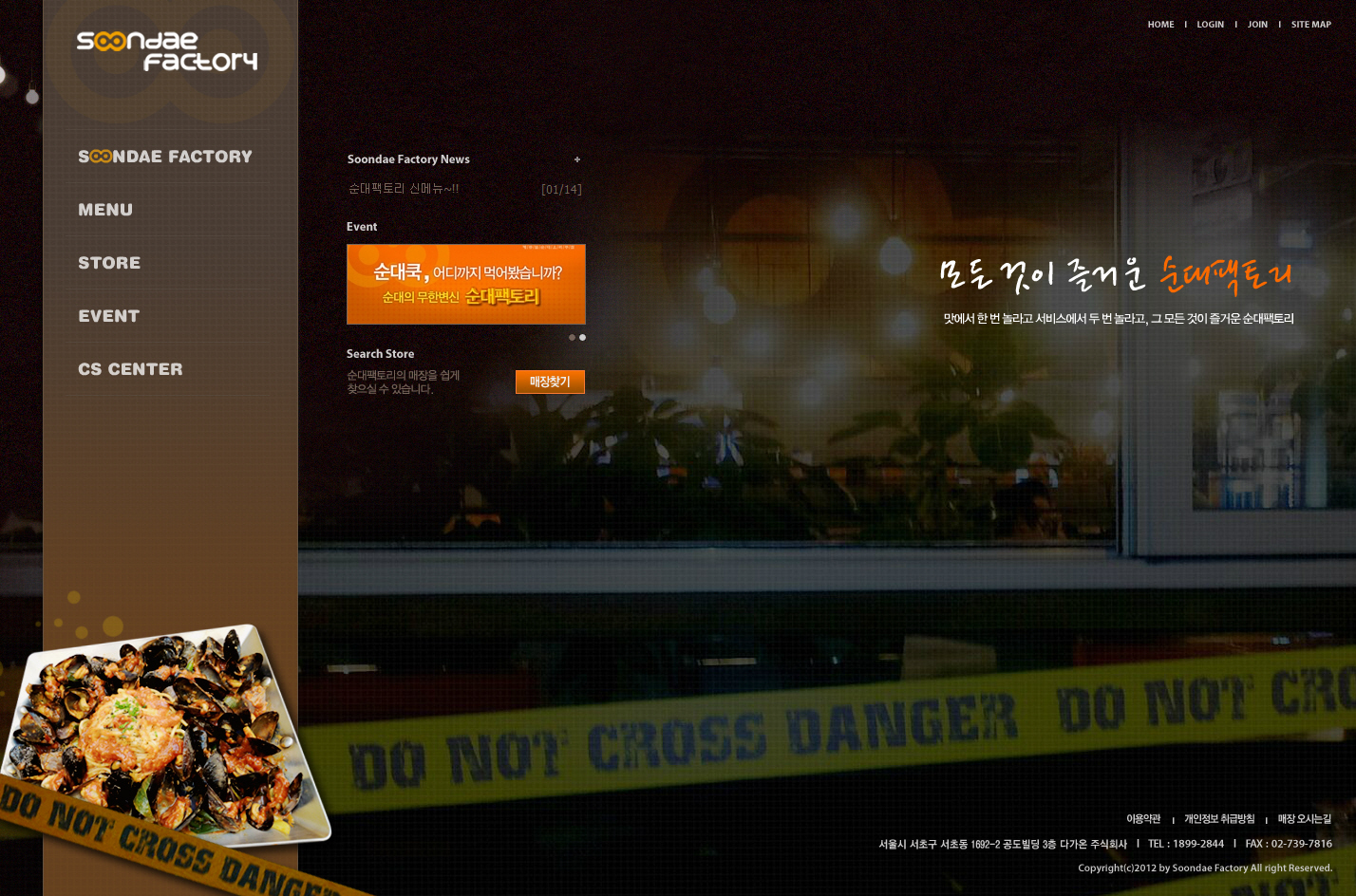Screen dimensions: 1356x896
Task: Open the EVENT sidebar item
Action: [109, 316]
